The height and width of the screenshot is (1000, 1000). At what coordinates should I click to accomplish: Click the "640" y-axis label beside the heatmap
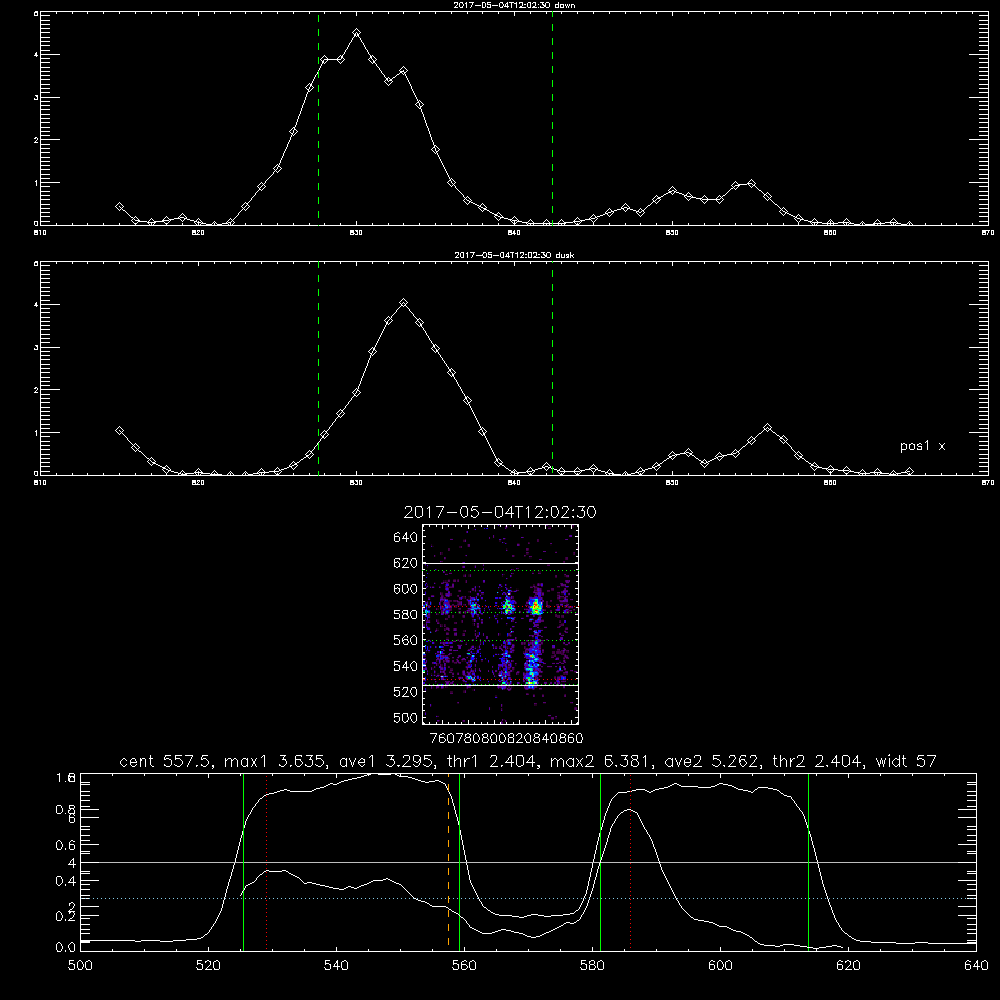[x=406, y=538]
